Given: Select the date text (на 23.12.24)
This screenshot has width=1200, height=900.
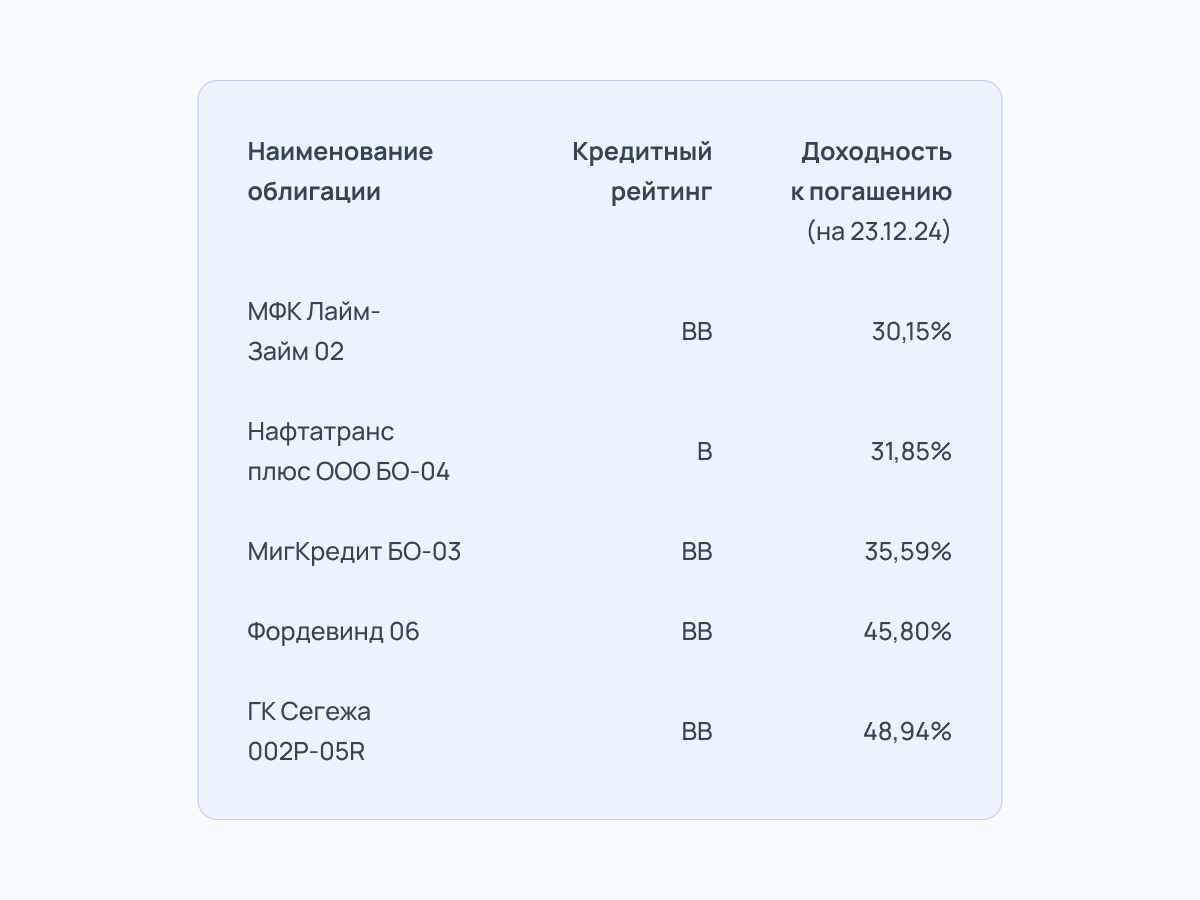Looking at the screenshot, I should click(x=879, y=232).
